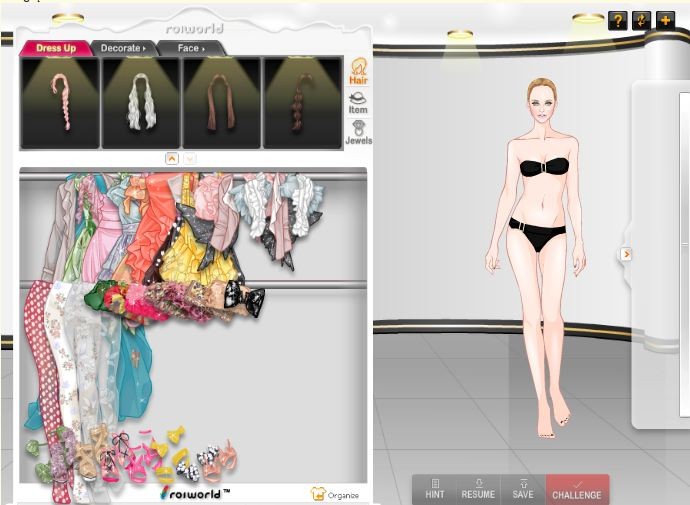Viewport: 690px width, 505px height.
Task: Click the plus icon at top right
Action: [666, 20]
